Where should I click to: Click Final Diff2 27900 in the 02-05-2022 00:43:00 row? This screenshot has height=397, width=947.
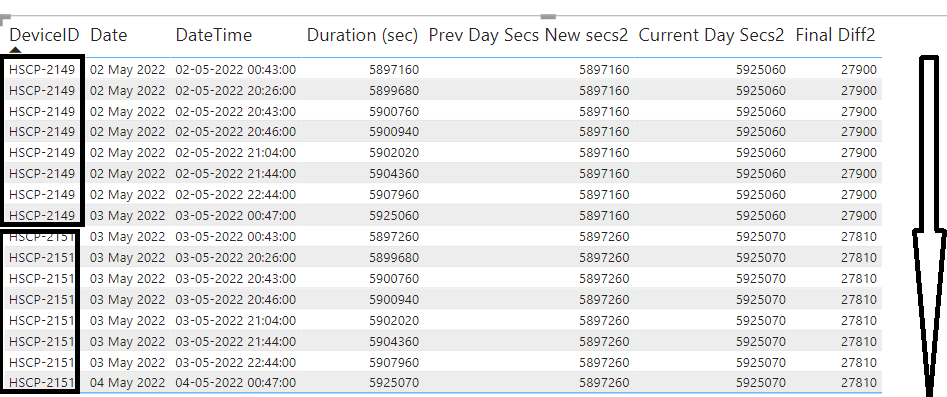coord(858,70)
